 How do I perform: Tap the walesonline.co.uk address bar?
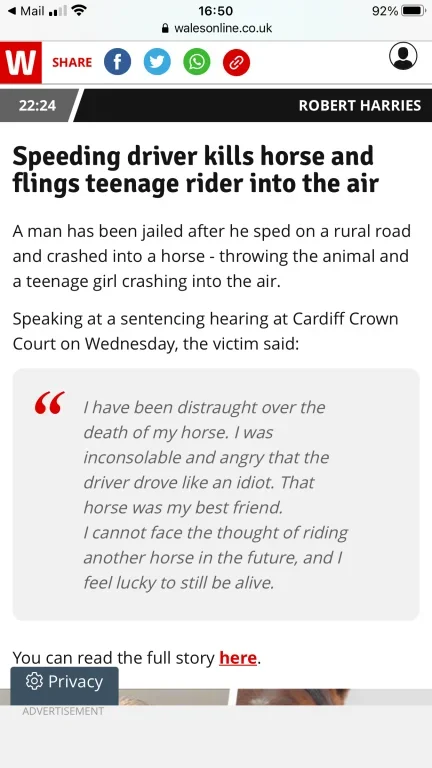216,28
